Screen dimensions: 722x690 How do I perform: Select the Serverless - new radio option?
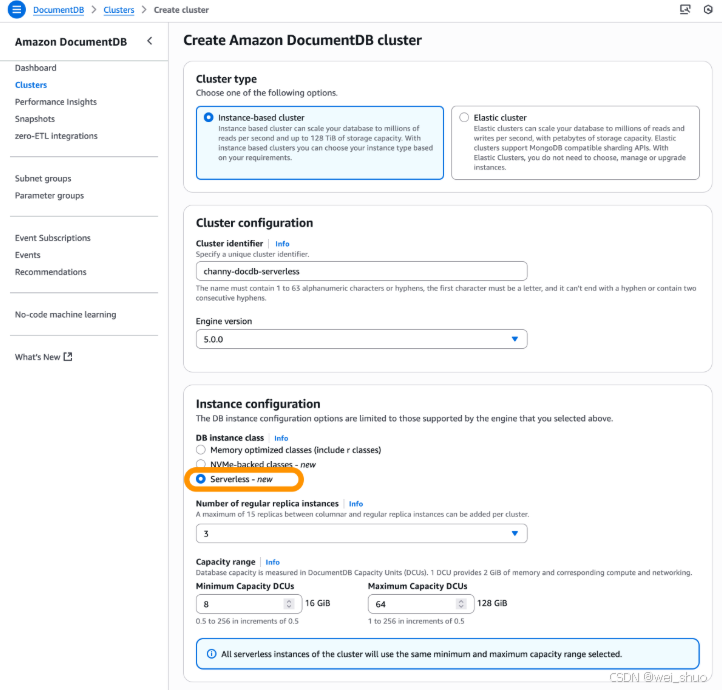coord(201,479)
